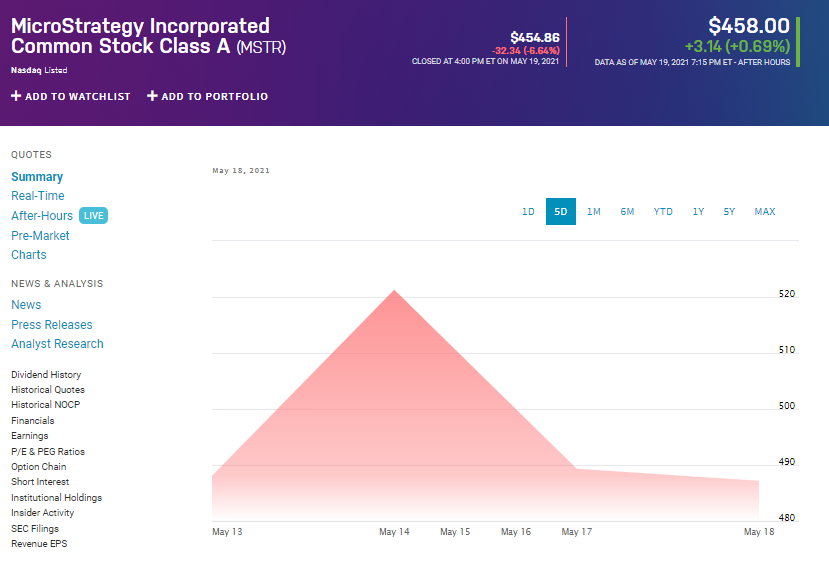Open the Earnings page

pyautogui.click(x=30, y=436)
